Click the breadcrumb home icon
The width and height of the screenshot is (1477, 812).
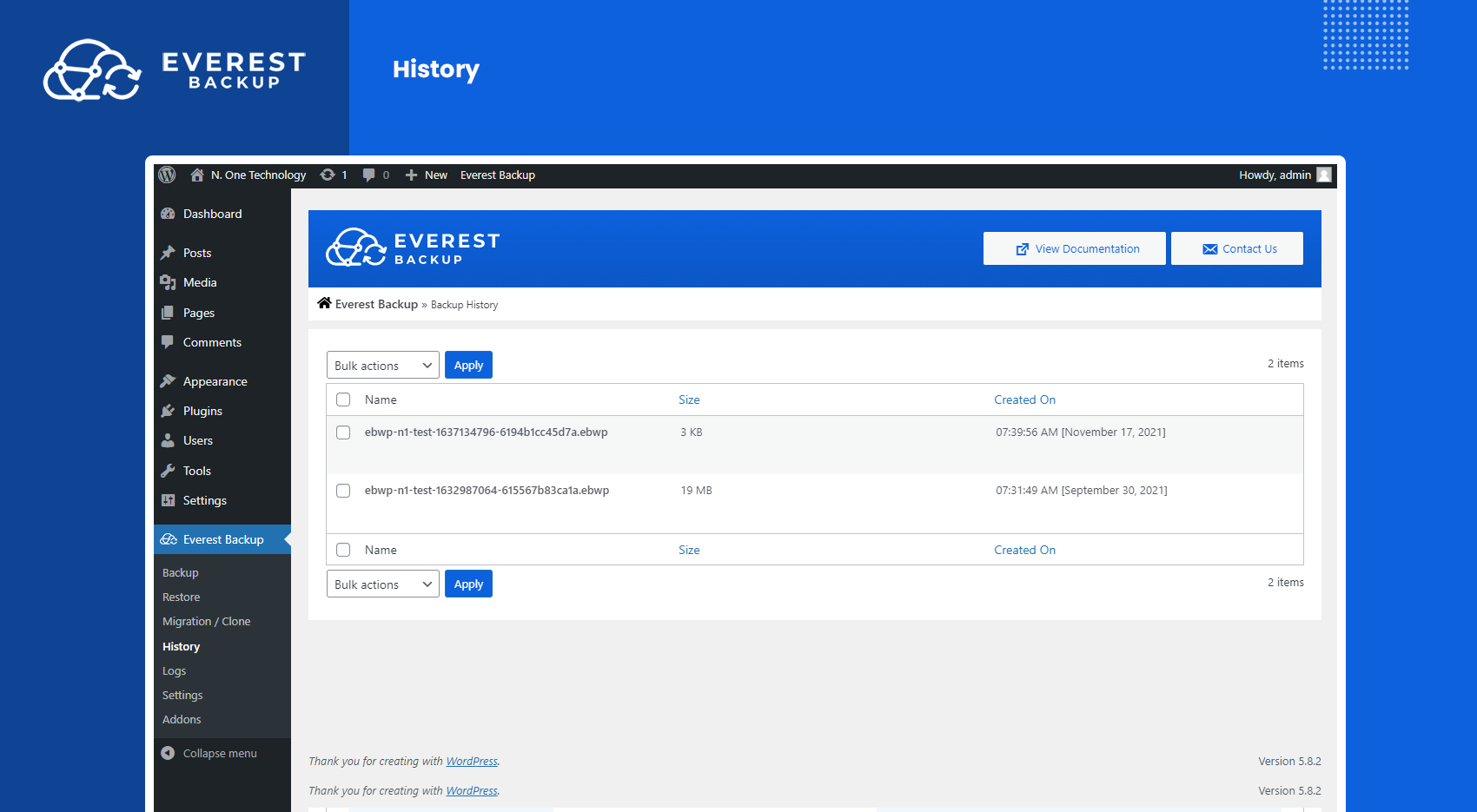pos(324,303)
